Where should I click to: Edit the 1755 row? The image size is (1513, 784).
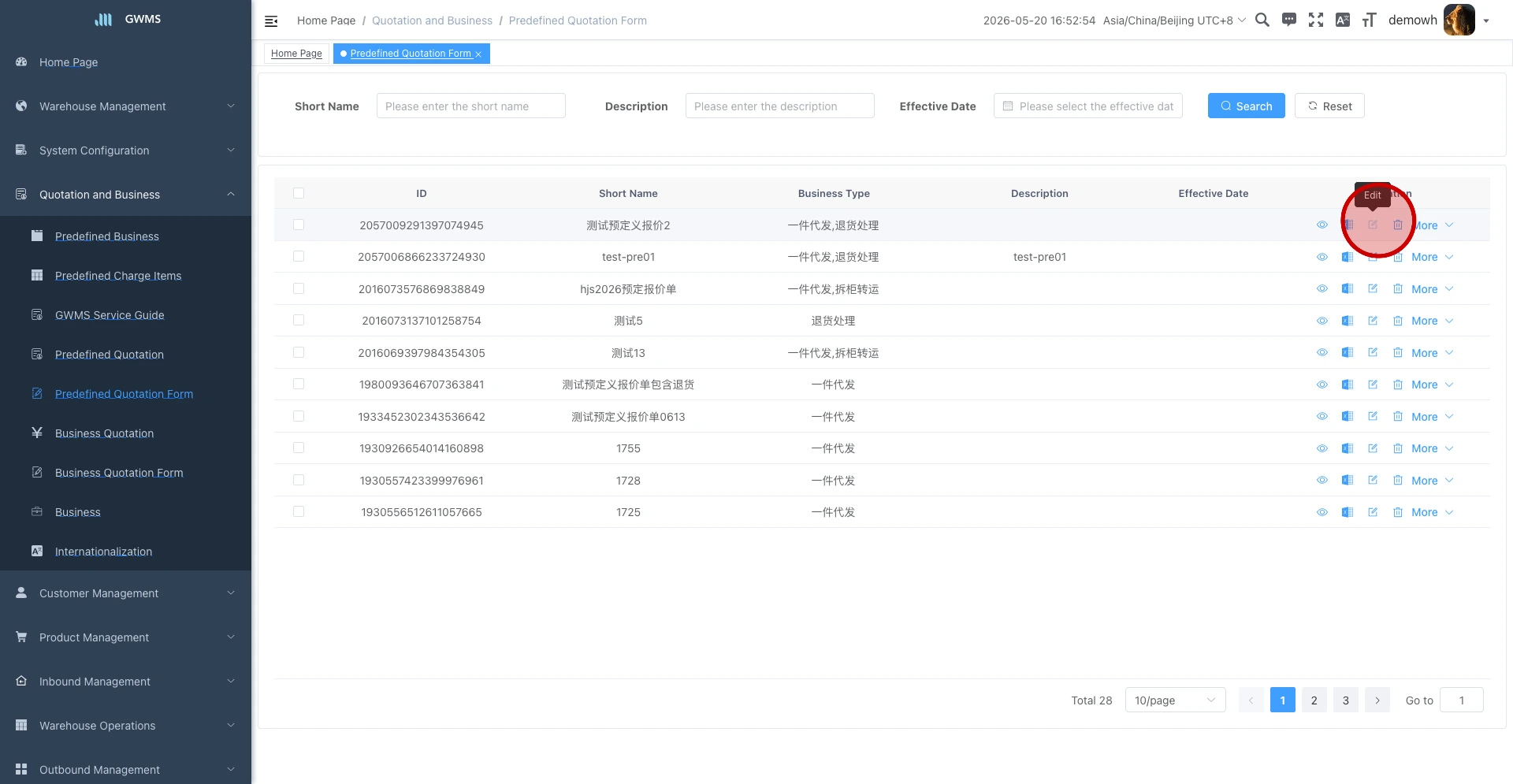[x=1373, y=448]
